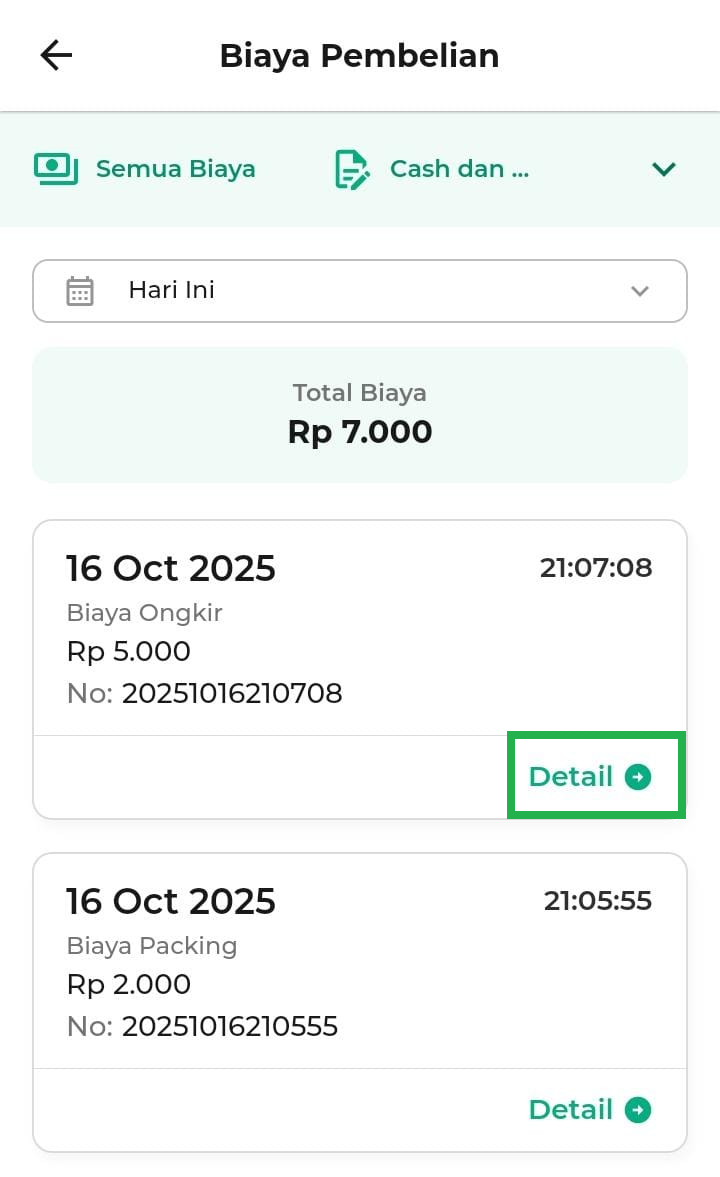720x1177 pixels.
Task: Click the date field's dropdown arrow
Action: 640,291
